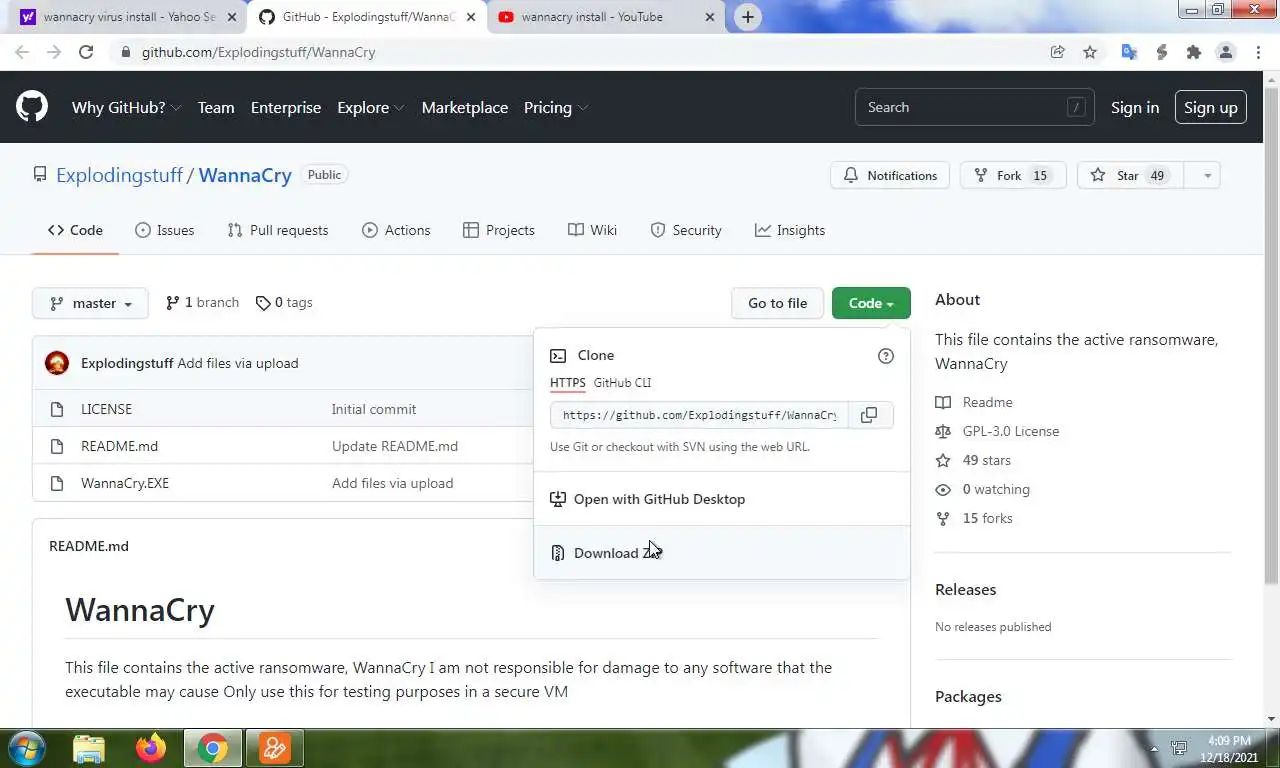Screen dimensions: 1280x768
Task: Click the book icon beside Readme
Action: pos(943,403)
